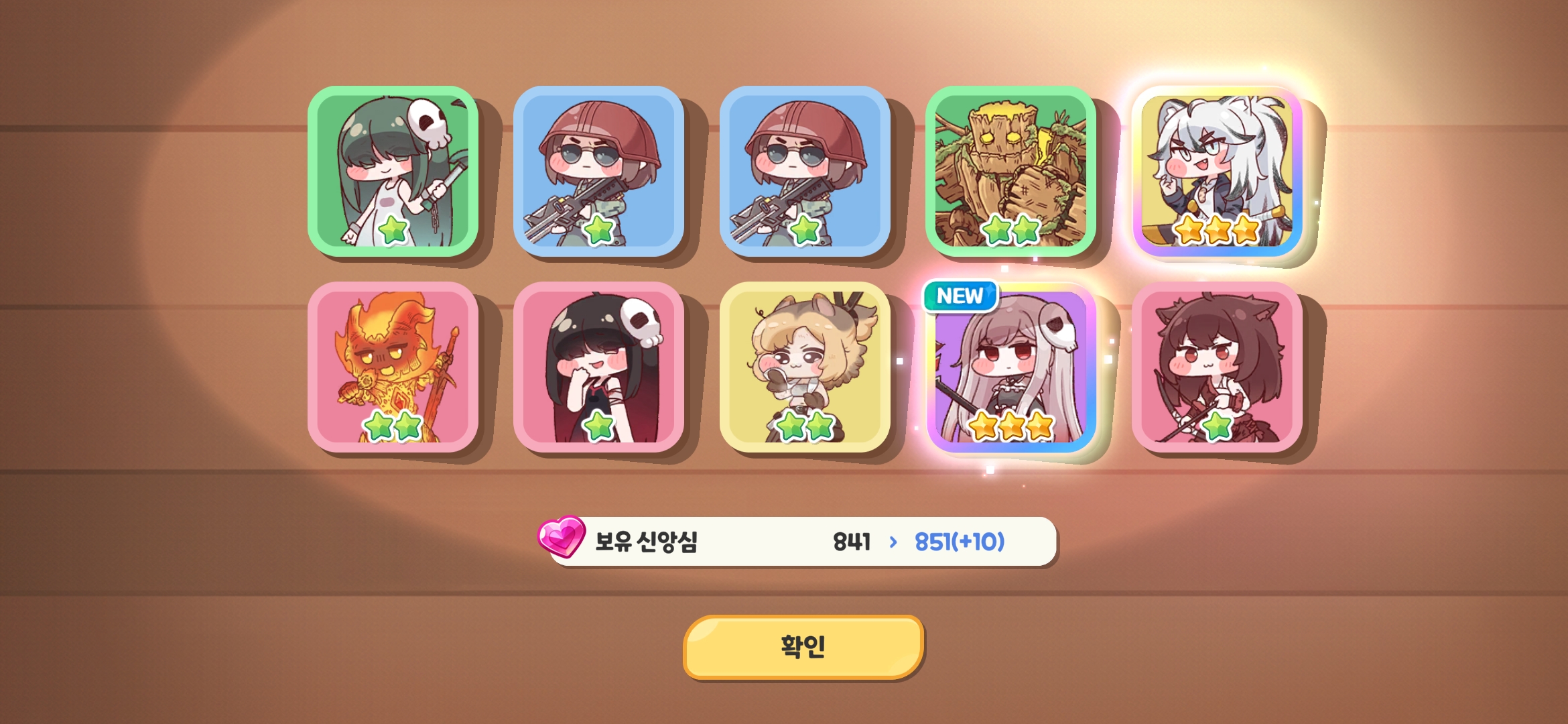Screen dimensions: 1568x724
Task: Select the blonde curly-haired two-star character card
Action: pyautogui.click(x=805, y=367)
